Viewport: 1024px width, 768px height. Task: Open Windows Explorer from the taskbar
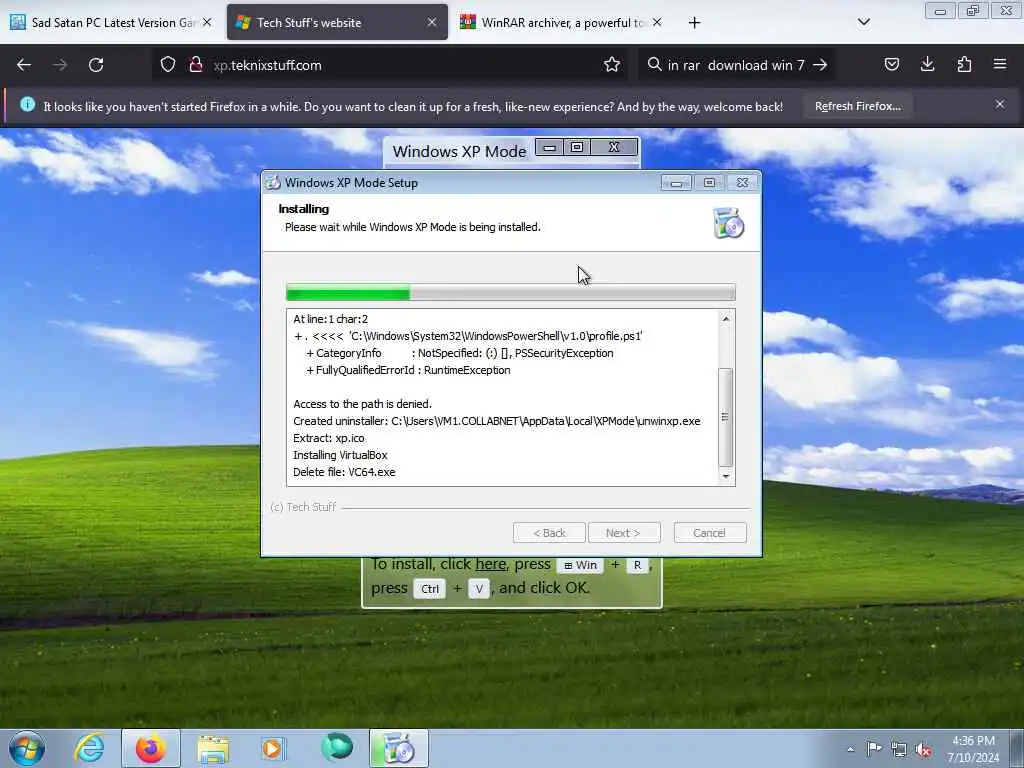tap(213, 749)
